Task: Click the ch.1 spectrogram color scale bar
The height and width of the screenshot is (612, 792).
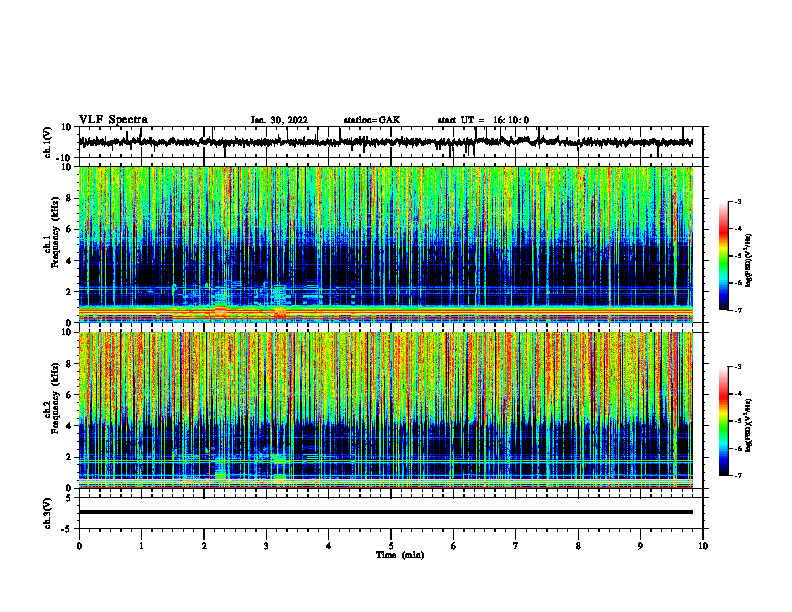Action: point(723,256)
